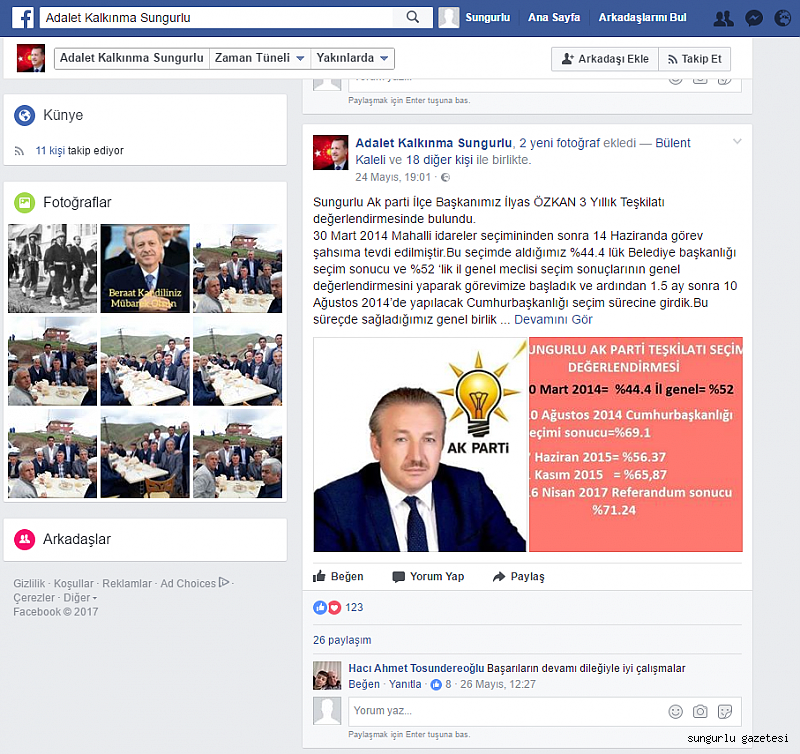Open 11 kişi followers link
800x754 pixels.
click(x=50, y=150)
